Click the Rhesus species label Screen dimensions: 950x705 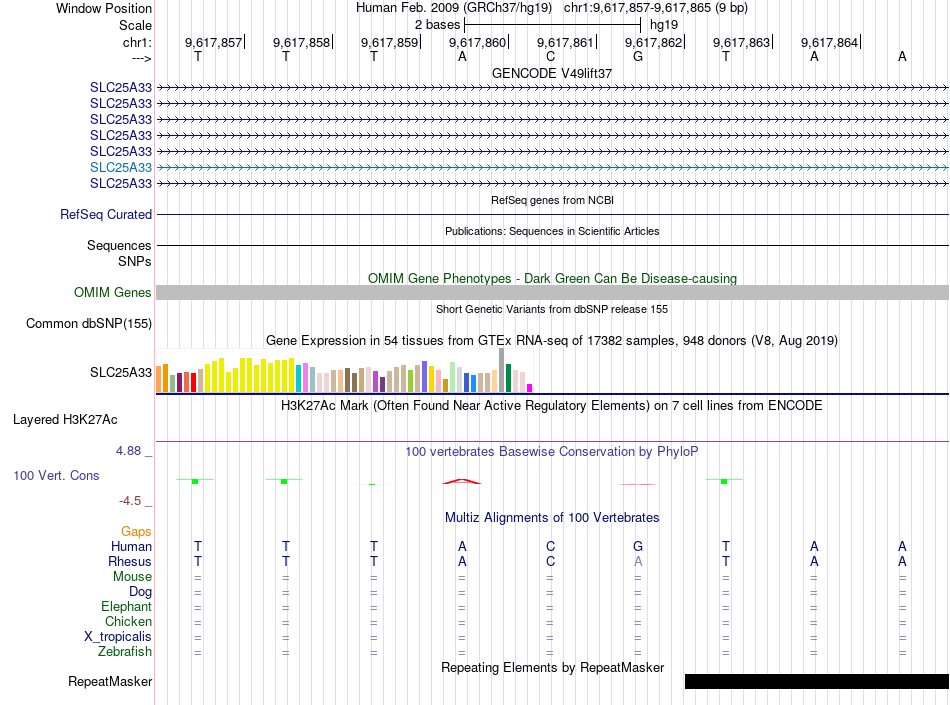click(130, 561)
